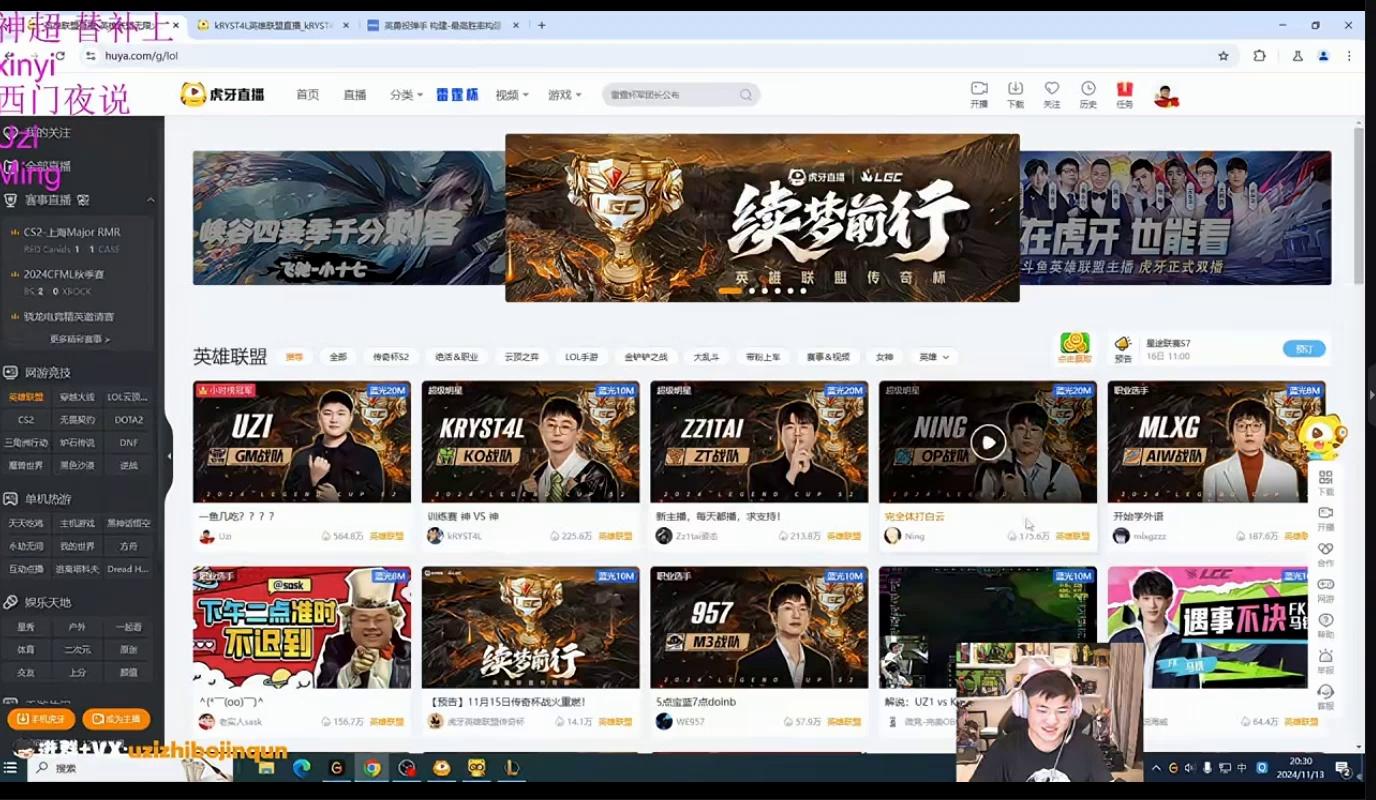1376x800 pixels.
Task: Select the 全部 category filter tab
Action: click(338, 357)
